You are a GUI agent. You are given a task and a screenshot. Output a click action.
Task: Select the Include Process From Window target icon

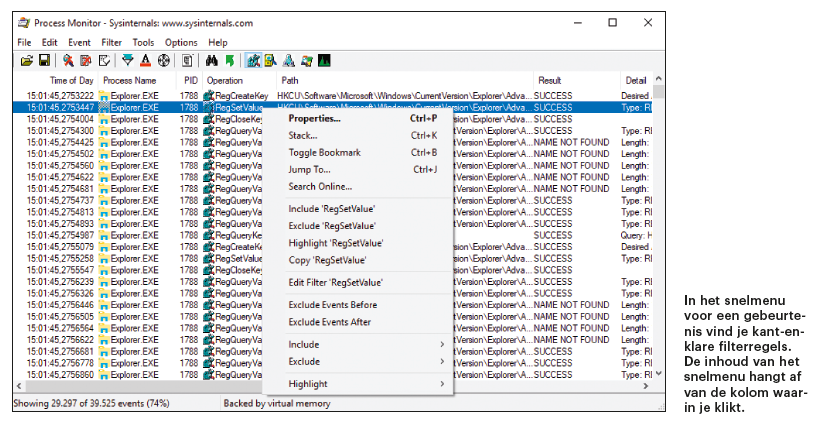(163, 61)
